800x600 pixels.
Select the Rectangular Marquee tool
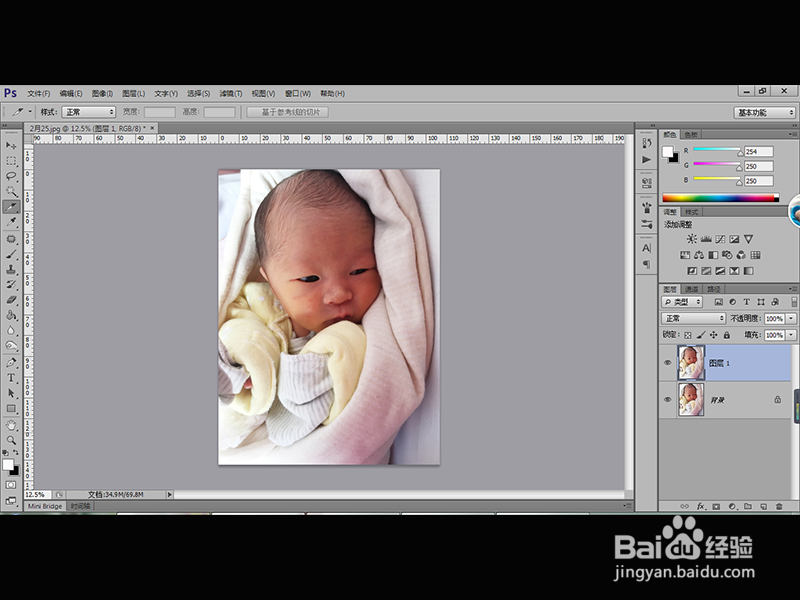click(x=11, y=161)
